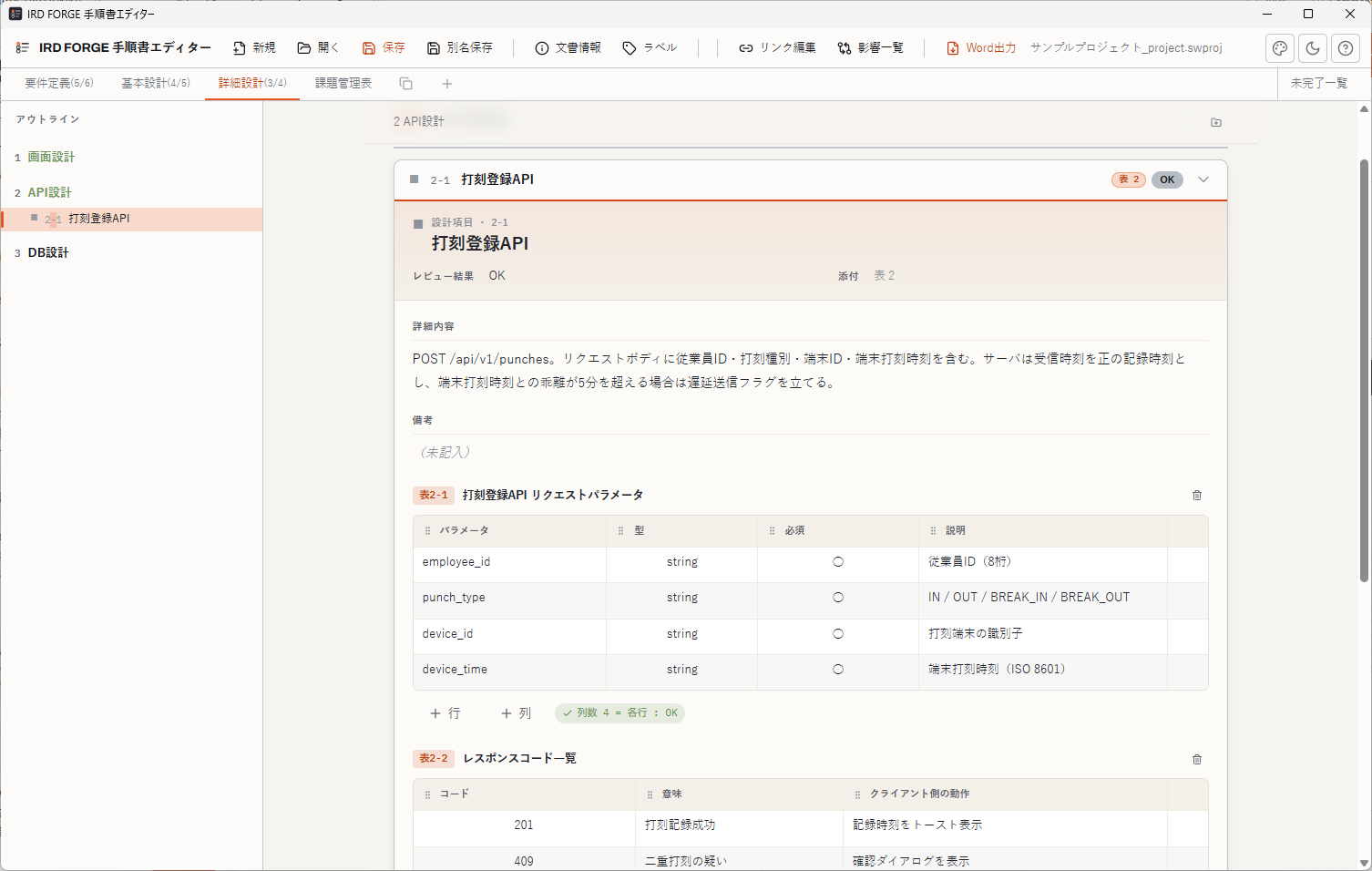Switch to 基本設計(4/5) tab
Viewport: 1372px width, 871px height.
coord(156,83)
